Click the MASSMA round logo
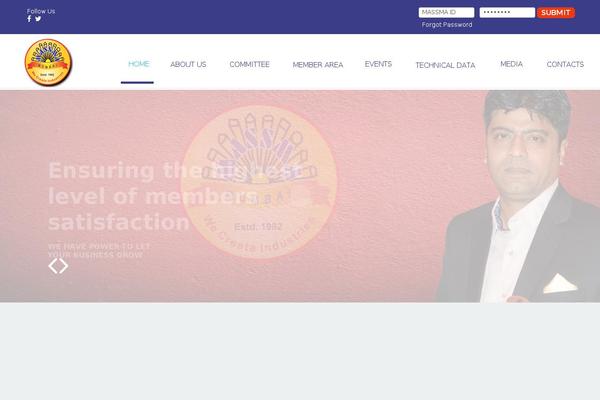Screen dimensions: 600x400 [48, 62]
